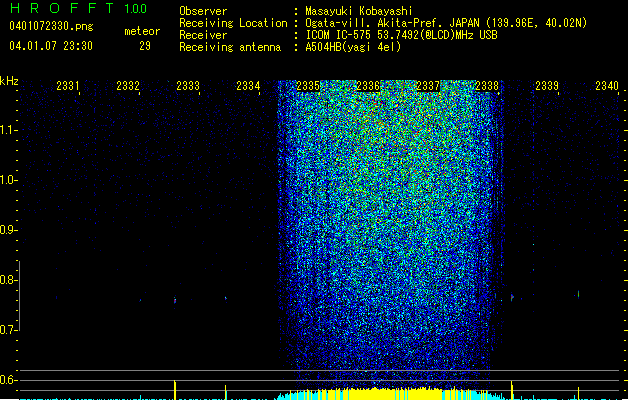Select the HROFFT 1.0.0 title text
629x400 pixels.
point(79,8)
